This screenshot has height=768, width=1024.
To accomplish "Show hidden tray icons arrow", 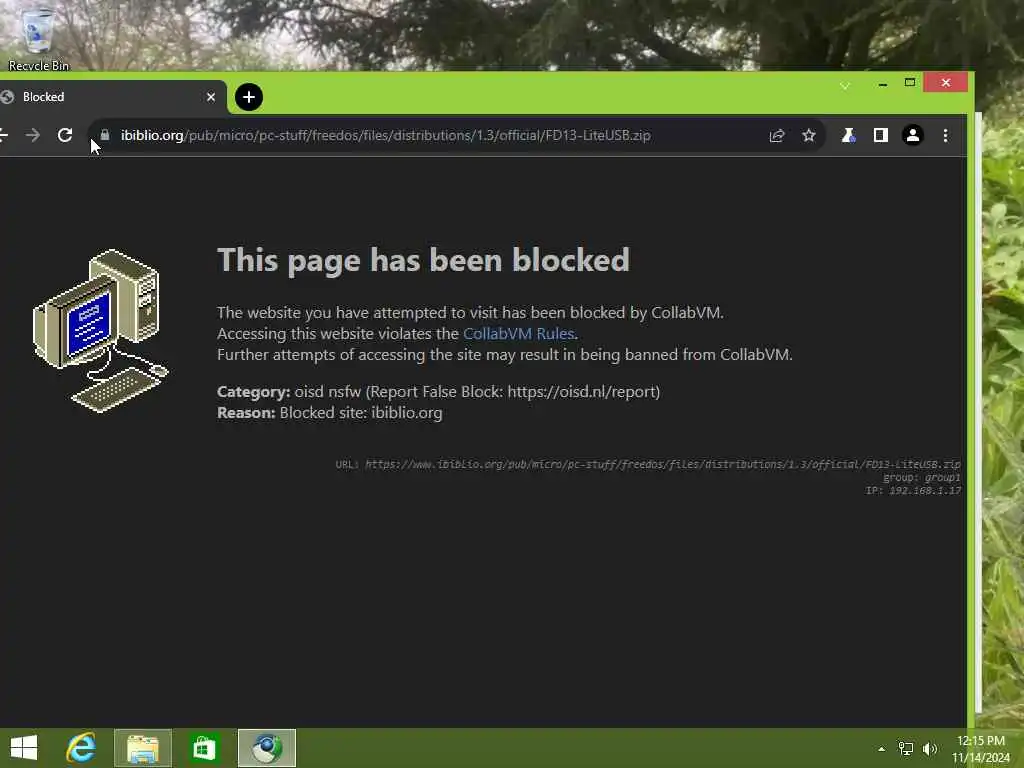I will tap(882, 749).
